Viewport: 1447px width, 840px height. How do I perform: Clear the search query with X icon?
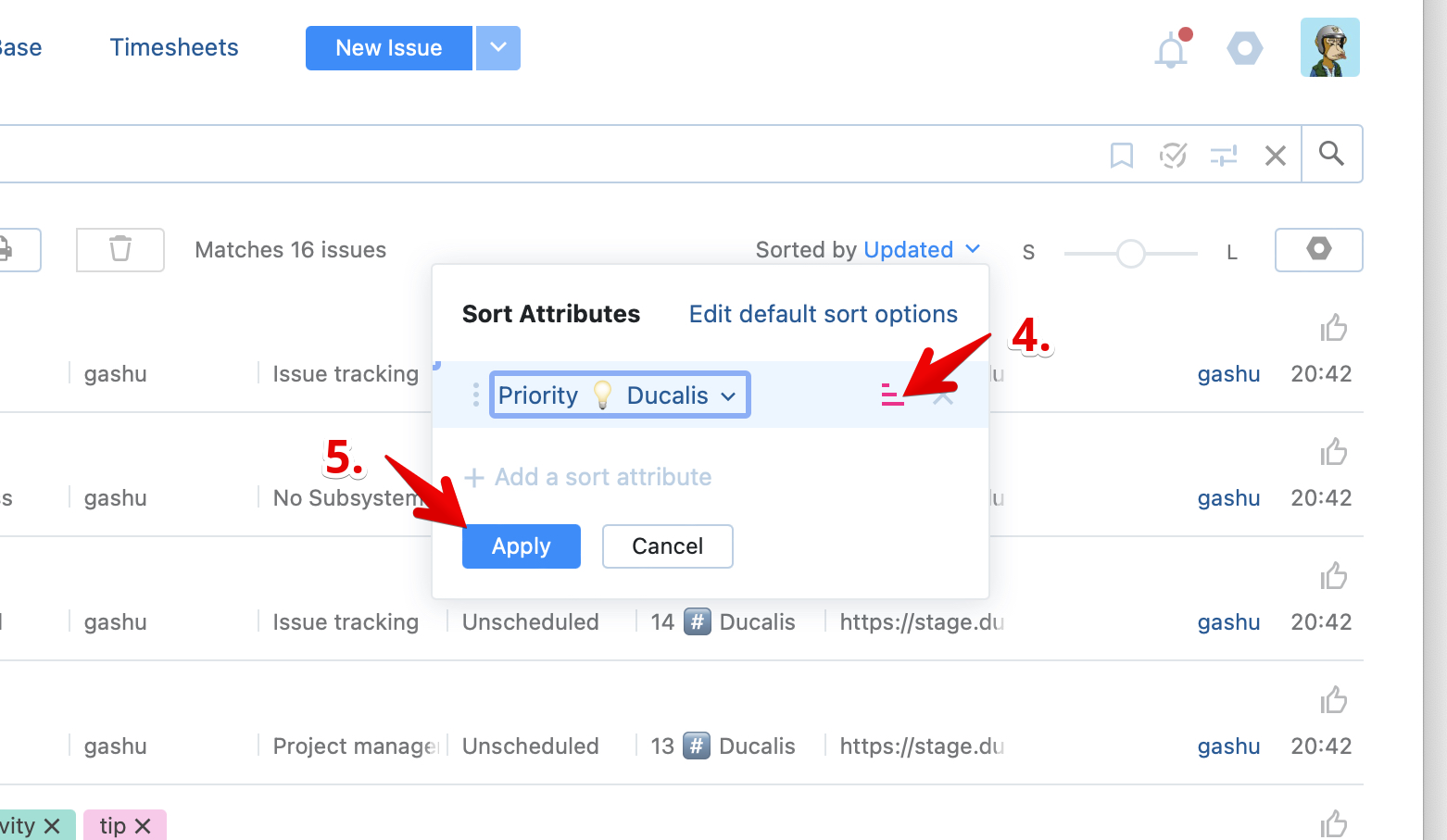point(1276,156)
